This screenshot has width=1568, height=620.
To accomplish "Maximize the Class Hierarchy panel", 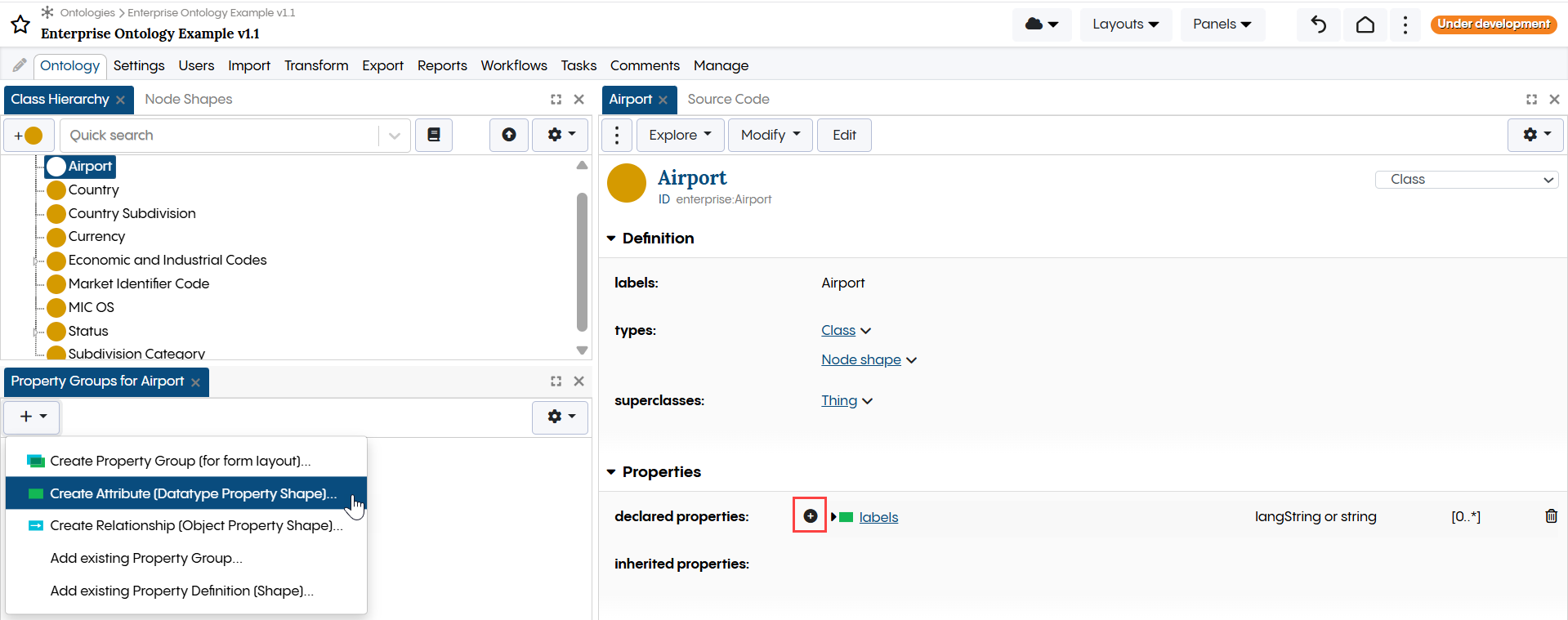I will point(556,100).
